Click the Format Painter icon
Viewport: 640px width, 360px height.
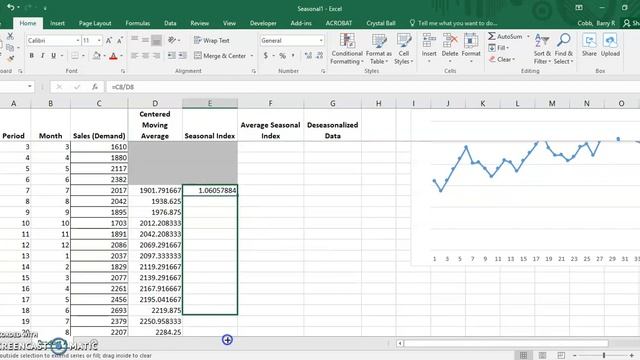10,59
